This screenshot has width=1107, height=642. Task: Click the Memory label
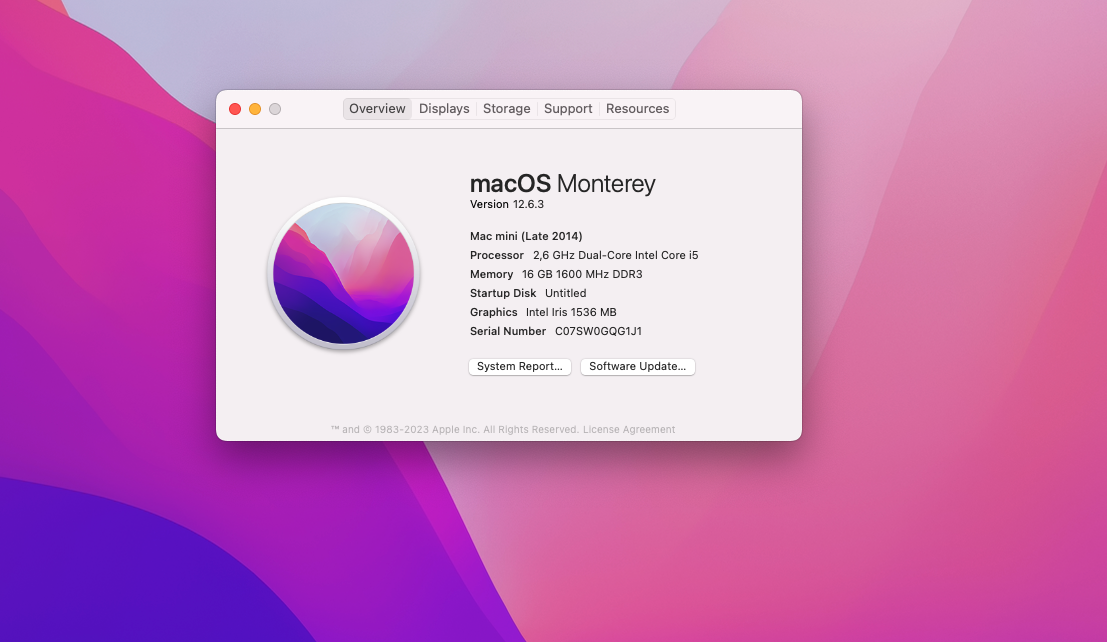pyautogui.click(x=491, y=274)
